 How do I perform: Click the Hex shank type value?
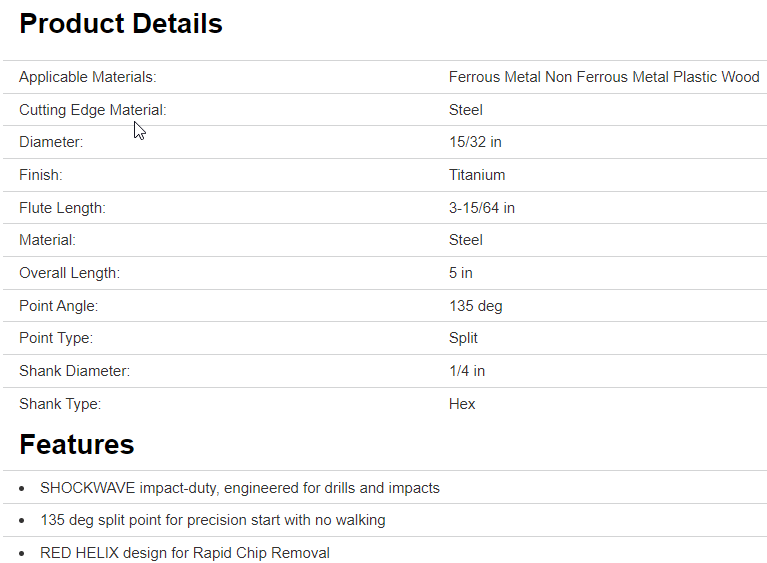click(x=462, y=404)
